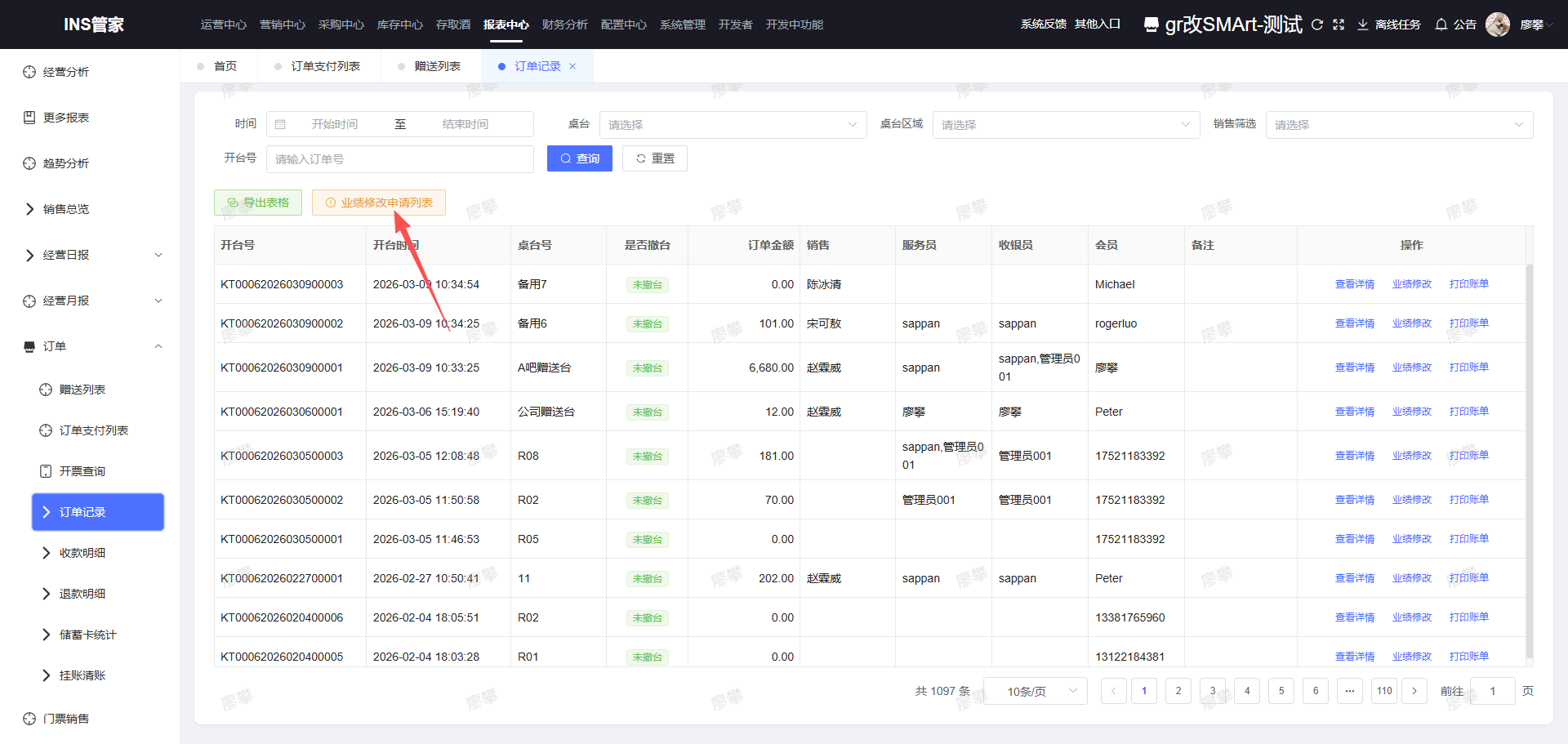
Task: Click the 查询 search button
Action: coord(579,158)
